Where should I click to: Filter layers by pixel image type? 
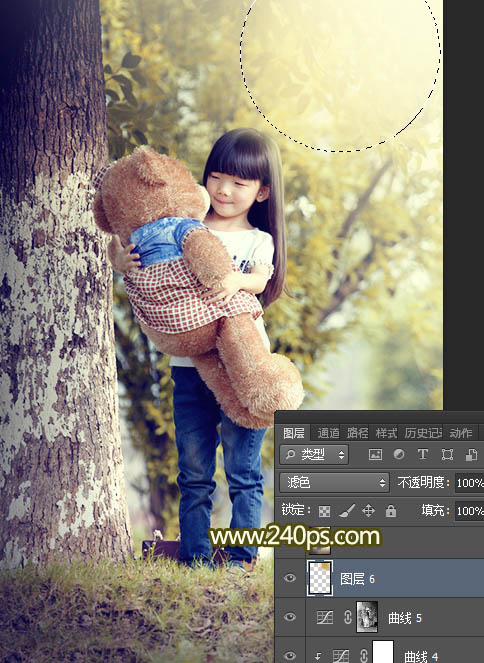point(375,455)
